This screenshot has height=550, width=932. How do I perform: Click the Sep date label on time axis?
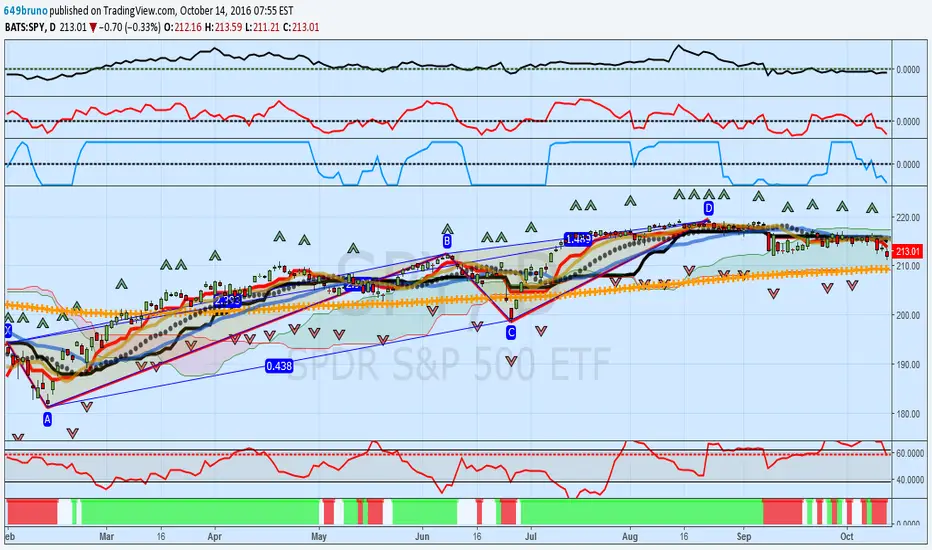click(x=744, y=536)
